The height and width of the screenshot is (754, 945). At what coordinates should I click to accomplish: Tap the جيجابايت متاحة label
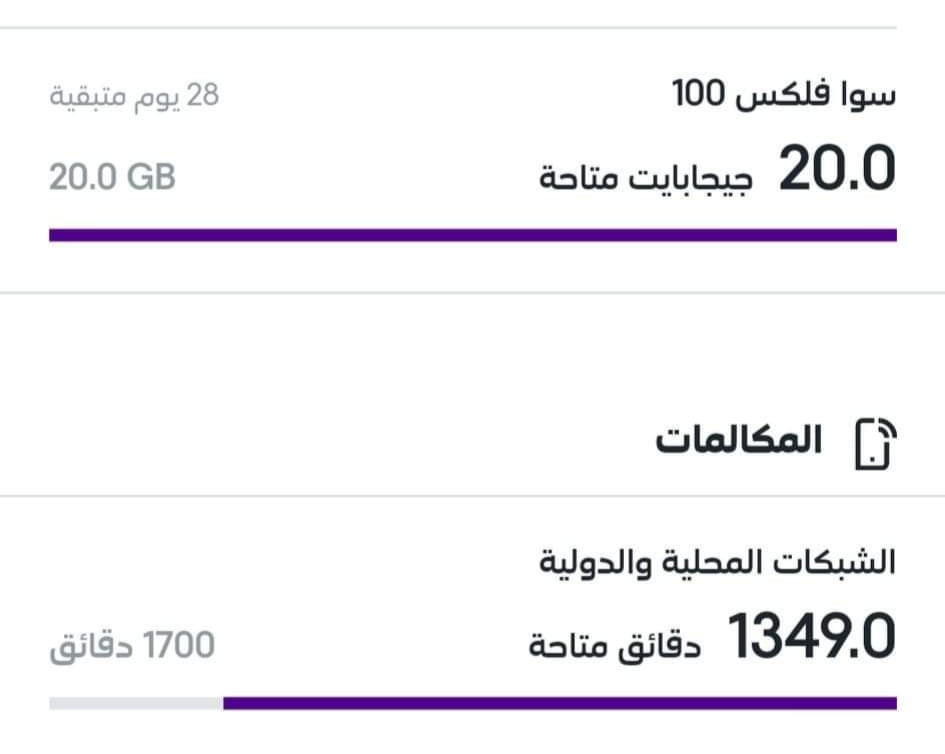pos(646,178)
